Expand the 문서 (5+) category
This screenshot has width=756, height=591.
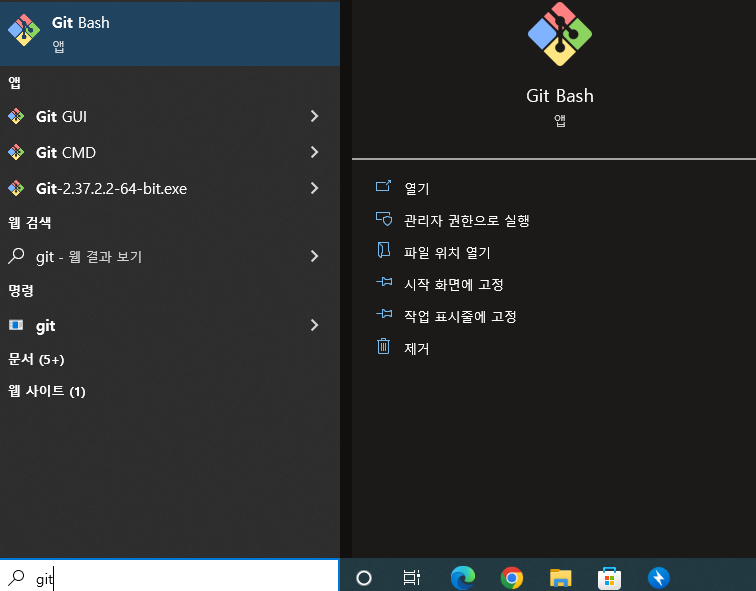pyautogui.click(x=36, y=359)
